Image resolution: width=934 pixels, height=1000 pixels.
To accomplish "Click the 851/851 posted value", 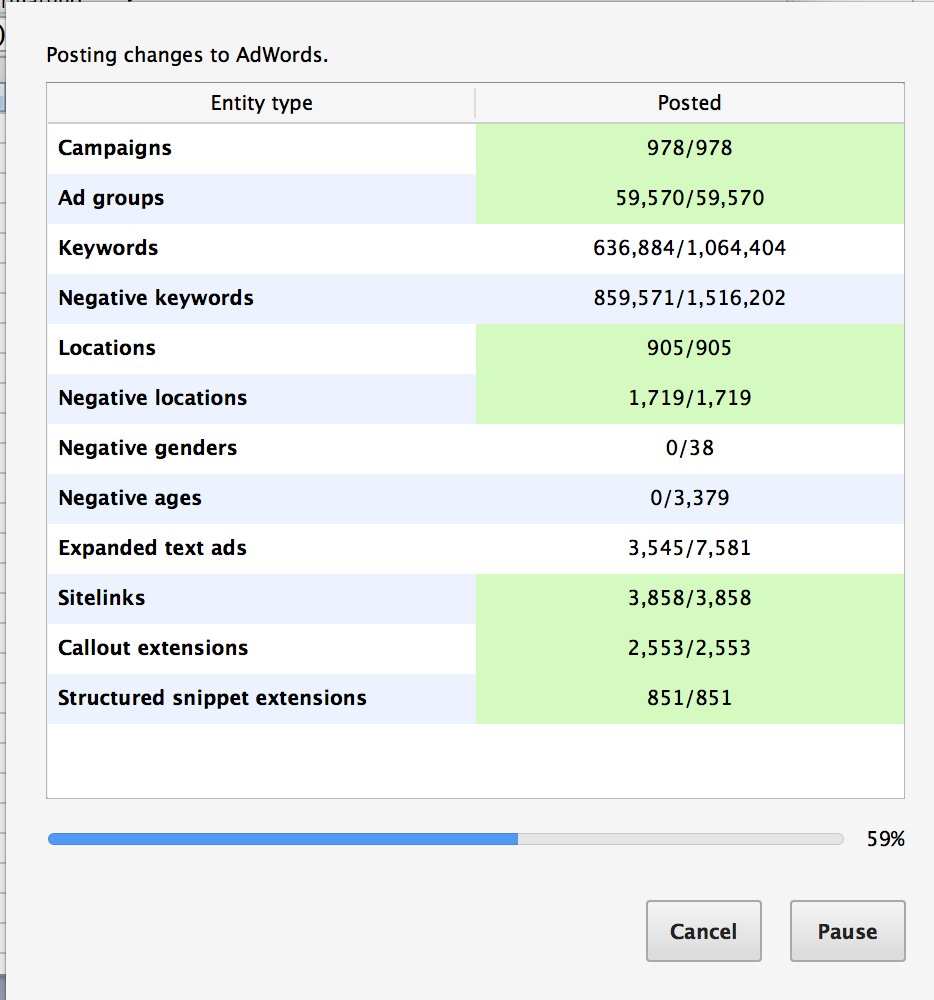I will pos(689,698).
